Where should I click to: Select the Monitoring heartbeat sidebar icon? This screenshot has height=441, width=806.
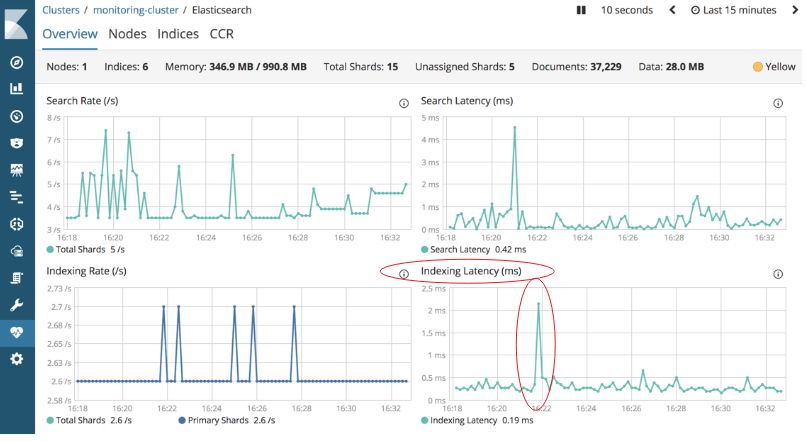[x=16, y=333]
